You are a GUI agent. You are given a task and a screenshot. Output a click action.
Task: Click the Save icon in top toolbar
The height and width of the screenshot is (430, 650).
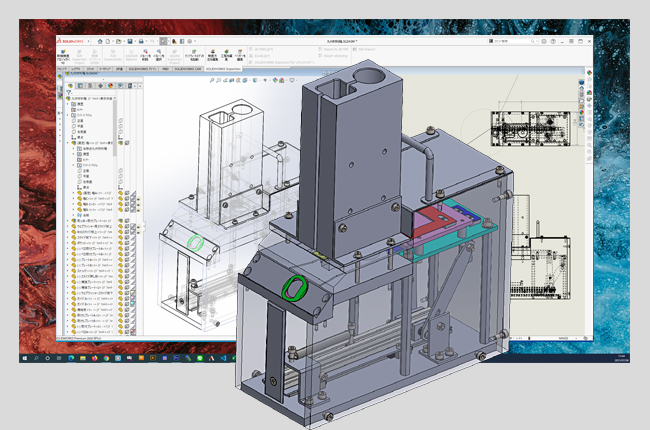pyautogui.click(x=128, y=41)
